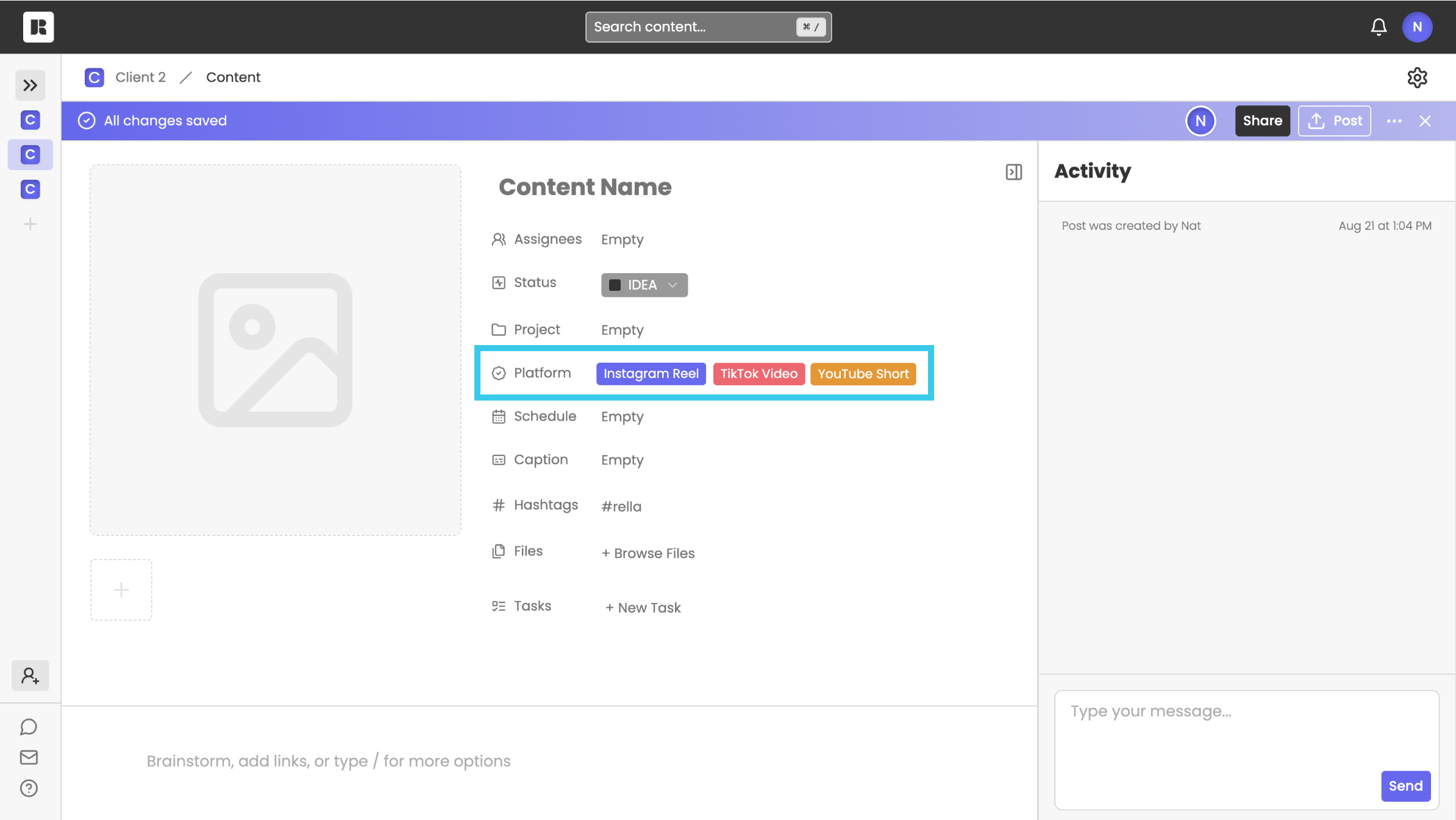Click the Caption icon

pyautogui.click(x=498, y=460)
